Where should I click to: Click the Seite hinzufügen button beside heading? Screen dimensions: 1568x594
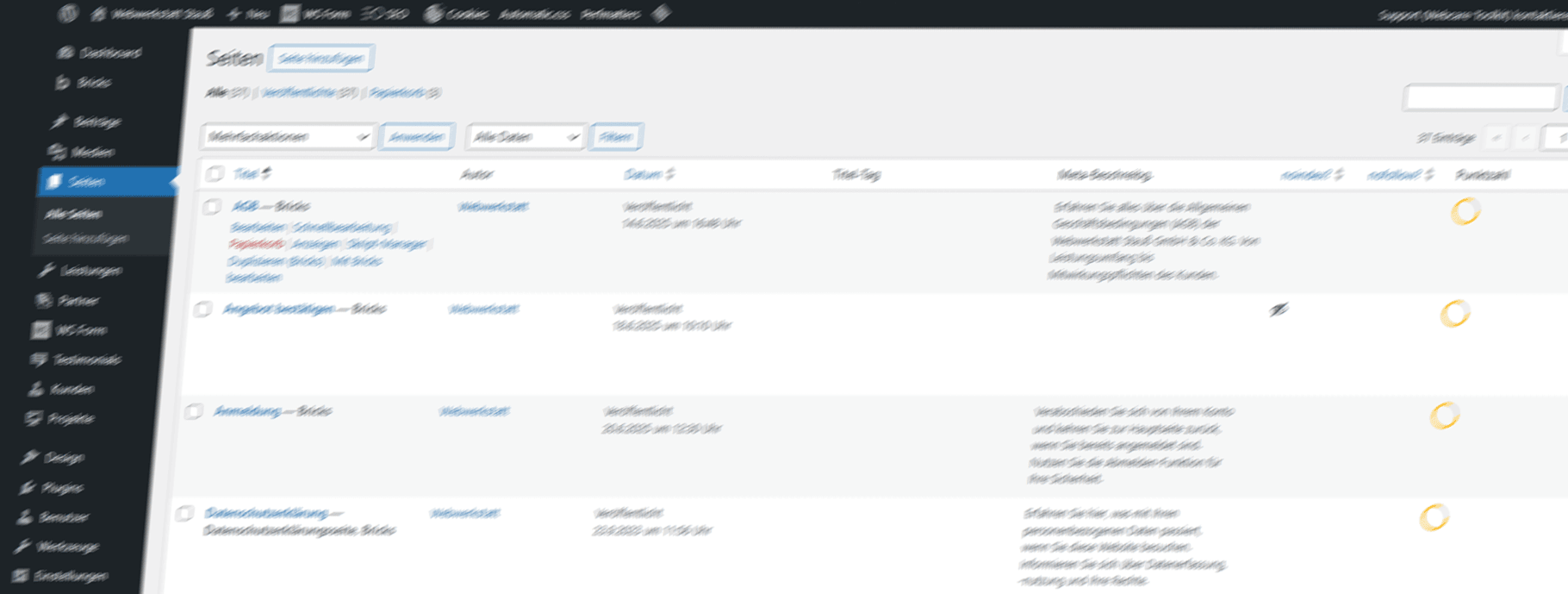321,59
